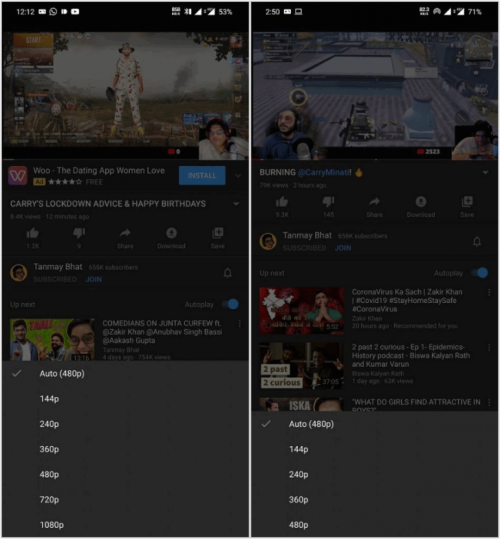Install the Woo dating app
500x539 pixels.
[x=202, y=176]
